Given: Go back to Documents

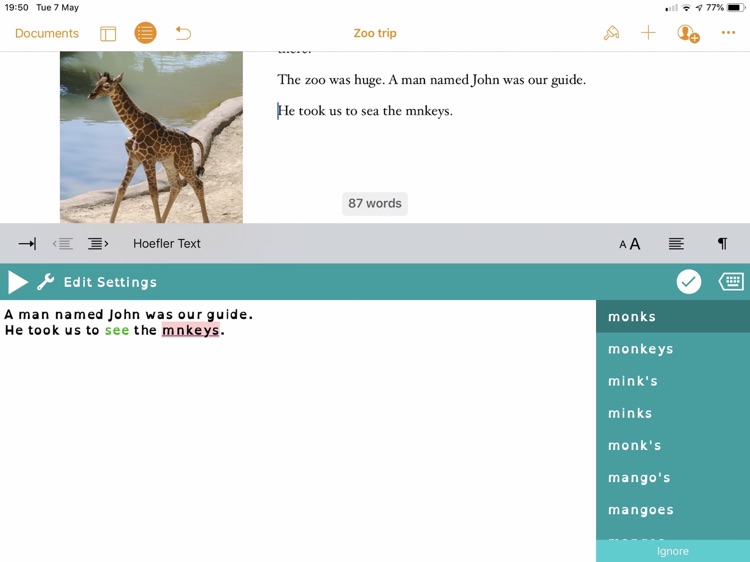Looking at the screenshot, I should [47, 33].
